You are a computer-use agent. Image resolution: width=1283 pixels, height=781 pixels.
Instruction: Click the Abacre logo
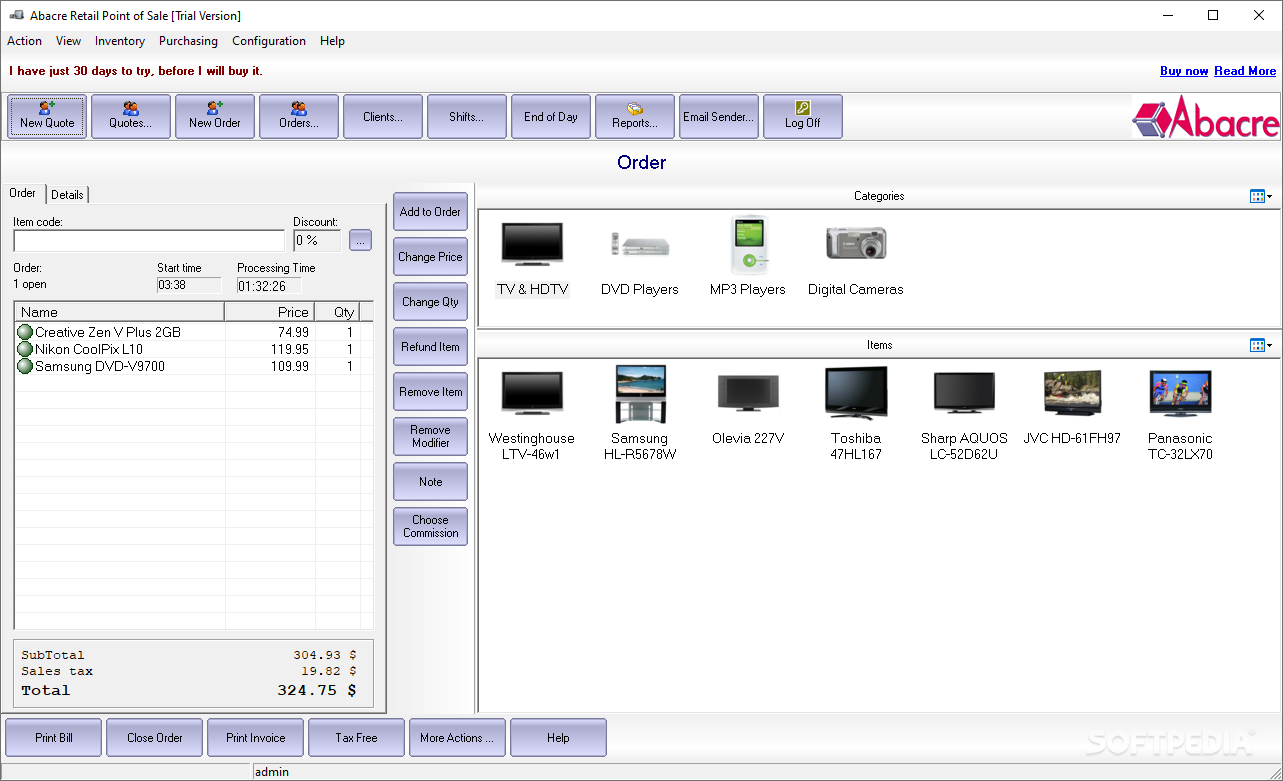coord(1206,117)
